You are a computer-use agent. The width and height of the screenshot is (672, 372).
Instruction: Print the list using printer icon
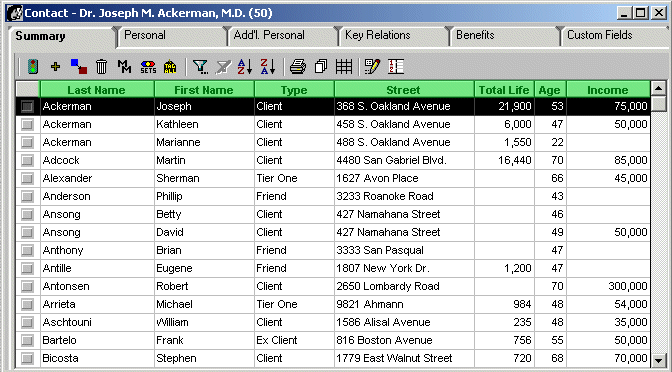298,66
